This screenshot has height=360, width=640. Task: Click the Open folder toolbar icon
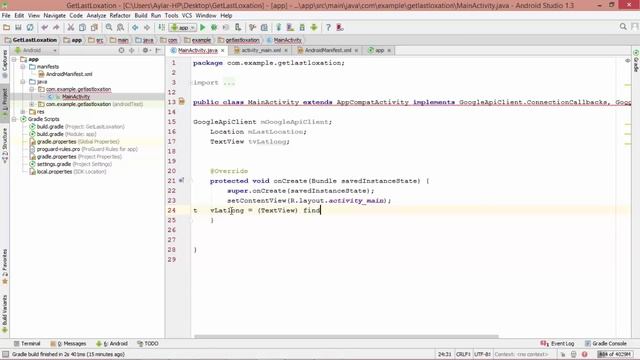[x=7, y=27]
